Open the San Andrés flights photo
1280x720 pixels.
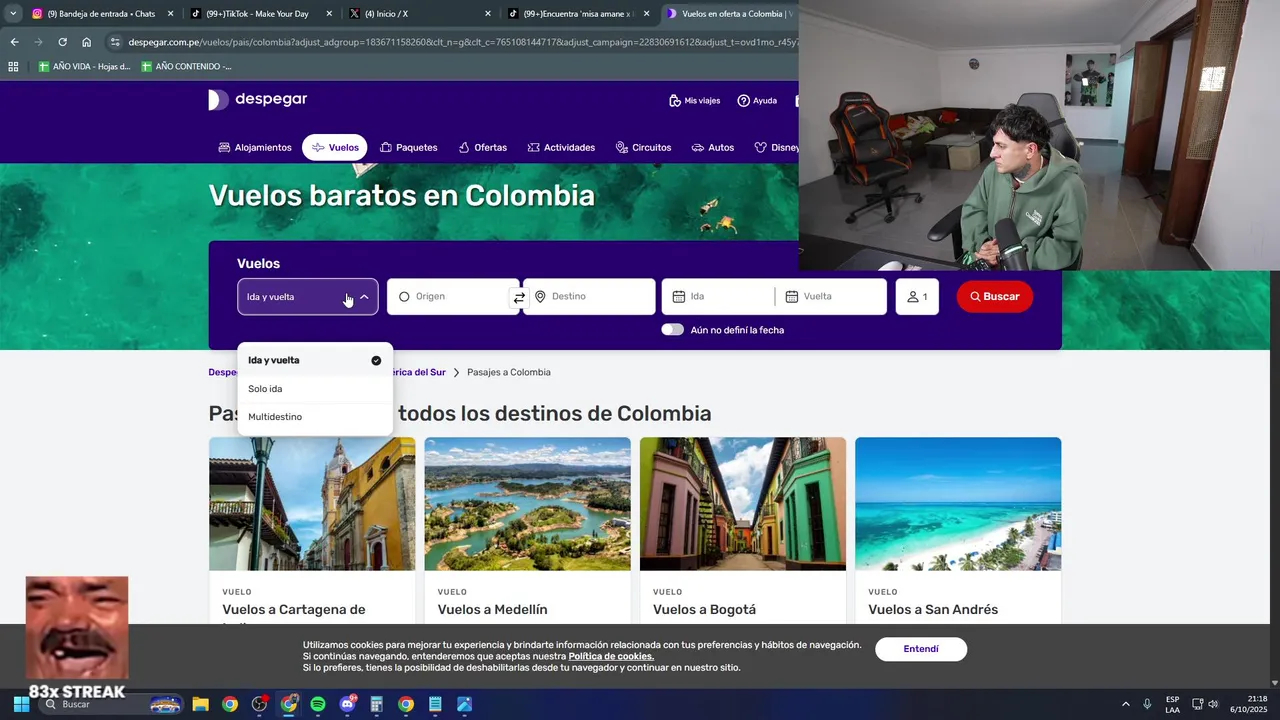pos(958,504)
